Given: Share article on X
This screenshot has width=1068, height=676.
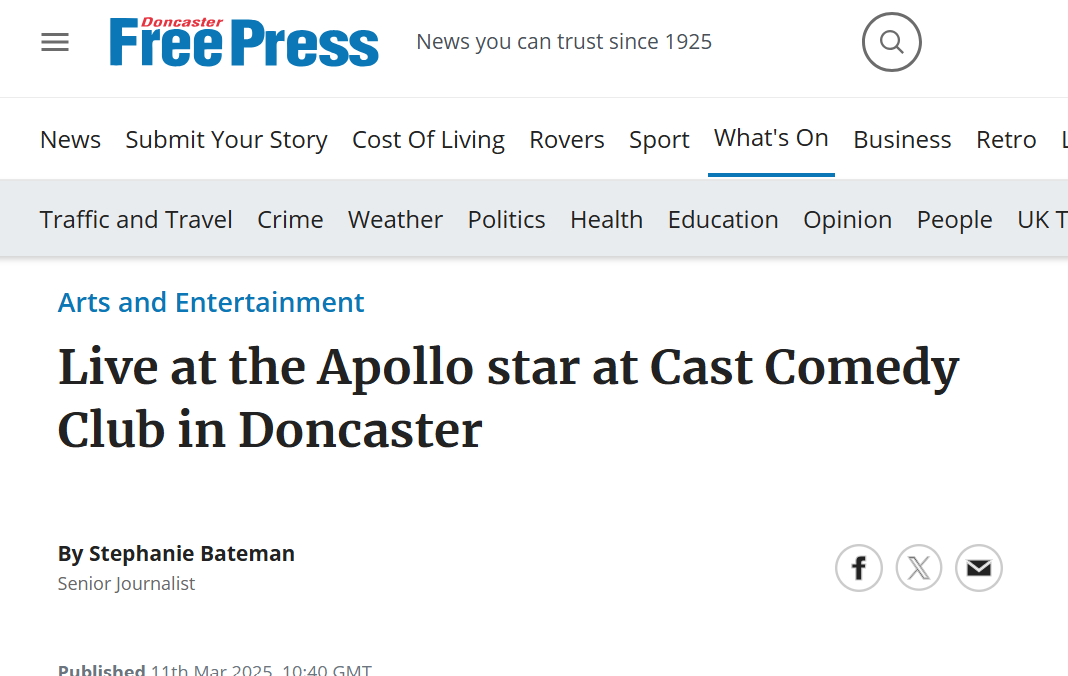Looking at the screenshot, I should (919, 568).
